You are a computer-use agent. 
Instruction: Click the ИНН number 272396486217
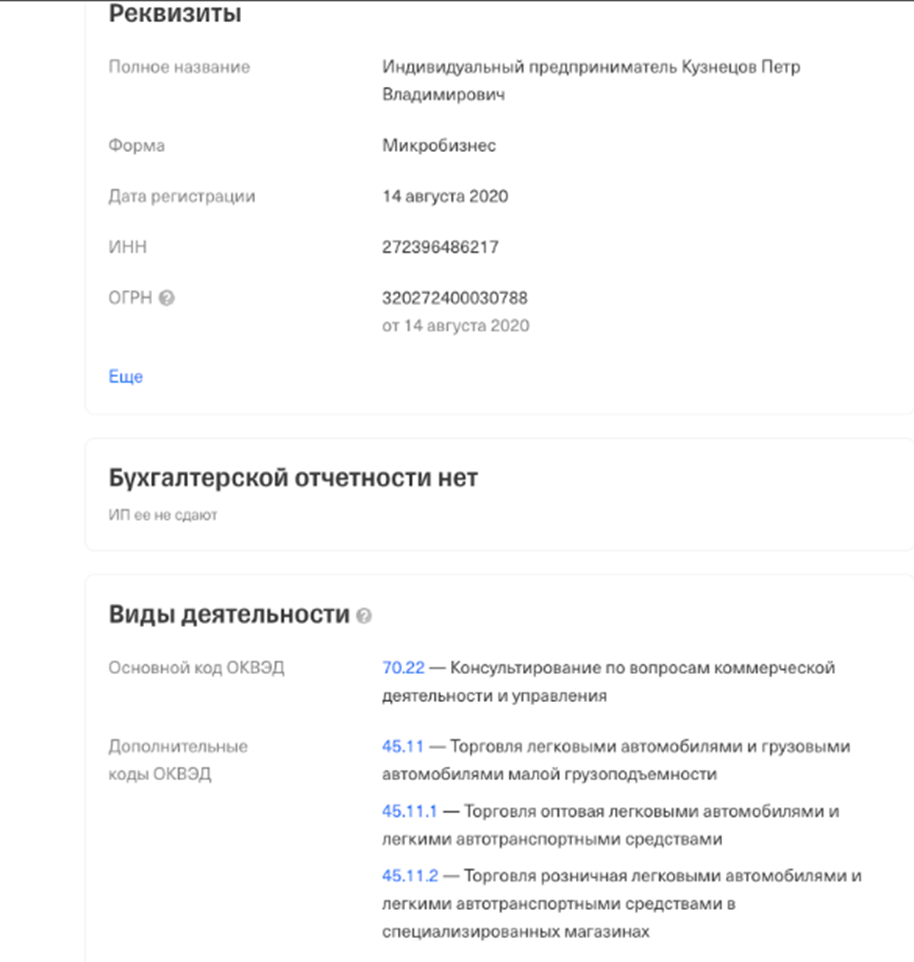(x=440, y=247)
